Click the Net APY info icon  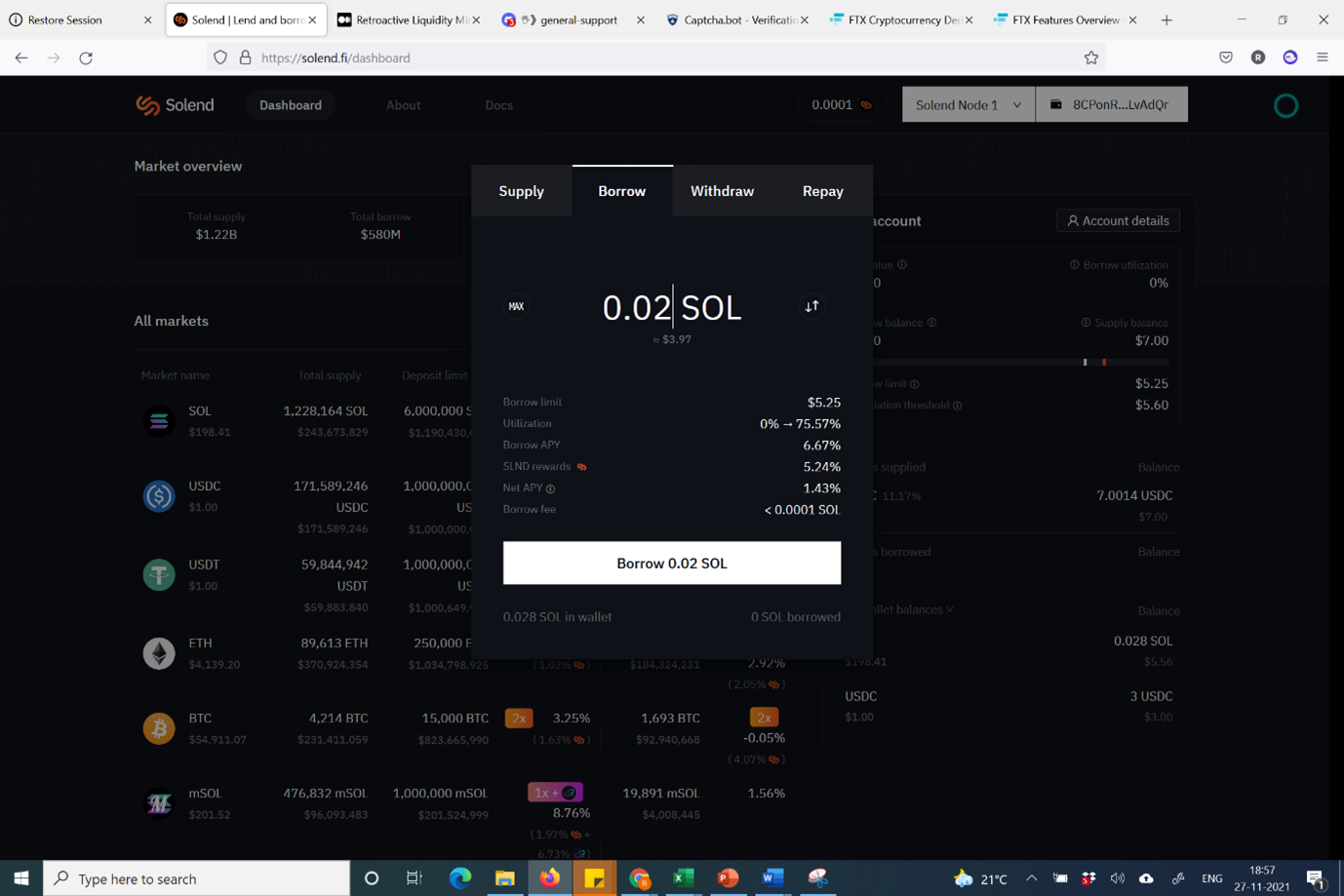click(x=550, y=488)
